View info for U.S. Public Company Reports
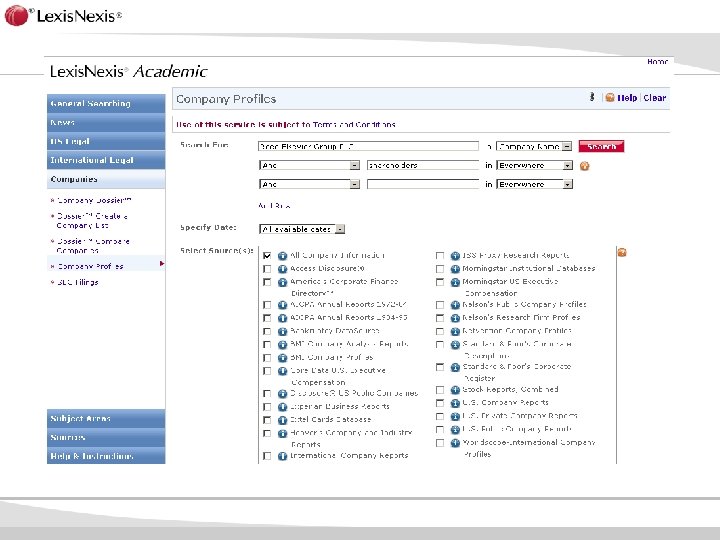The height and width of the screenshot is (540, 720). 455,430
